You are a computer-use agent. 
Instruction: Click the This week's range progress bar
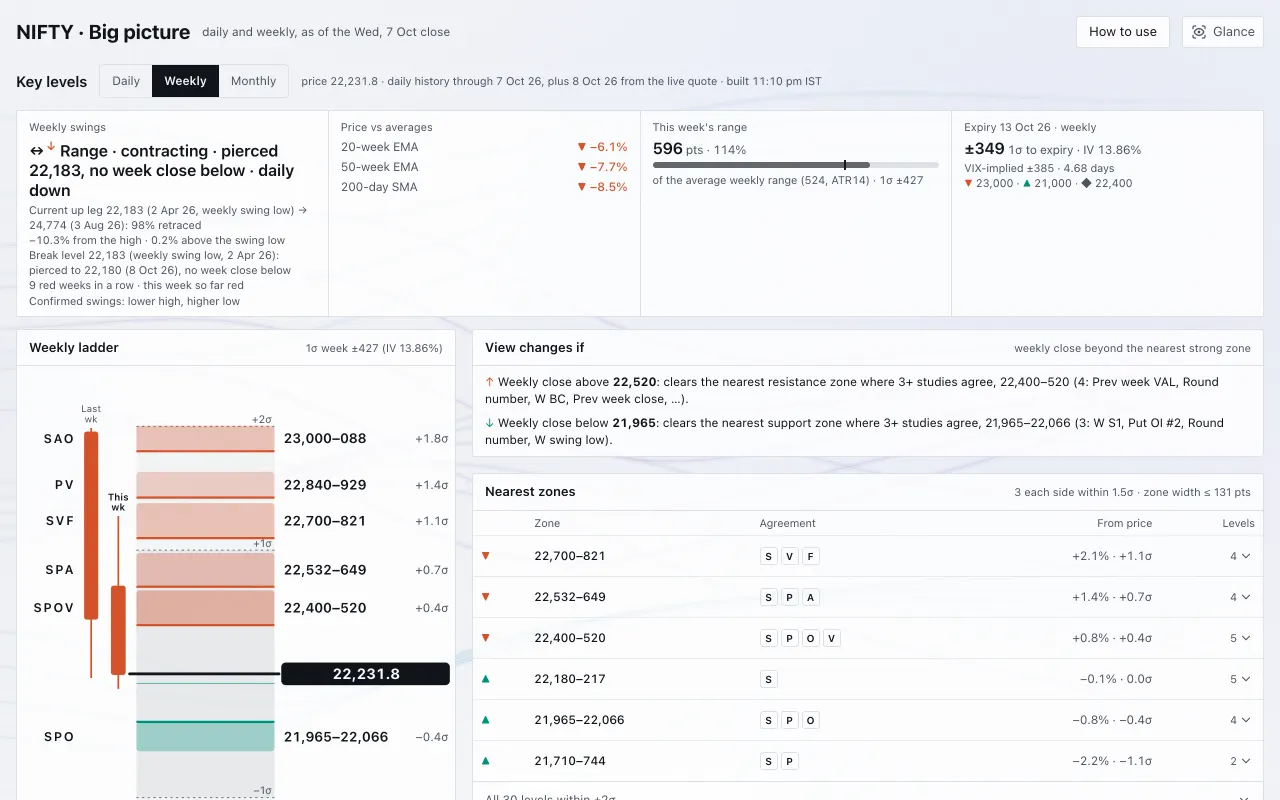pyautogui.click(x=796, y=164)
